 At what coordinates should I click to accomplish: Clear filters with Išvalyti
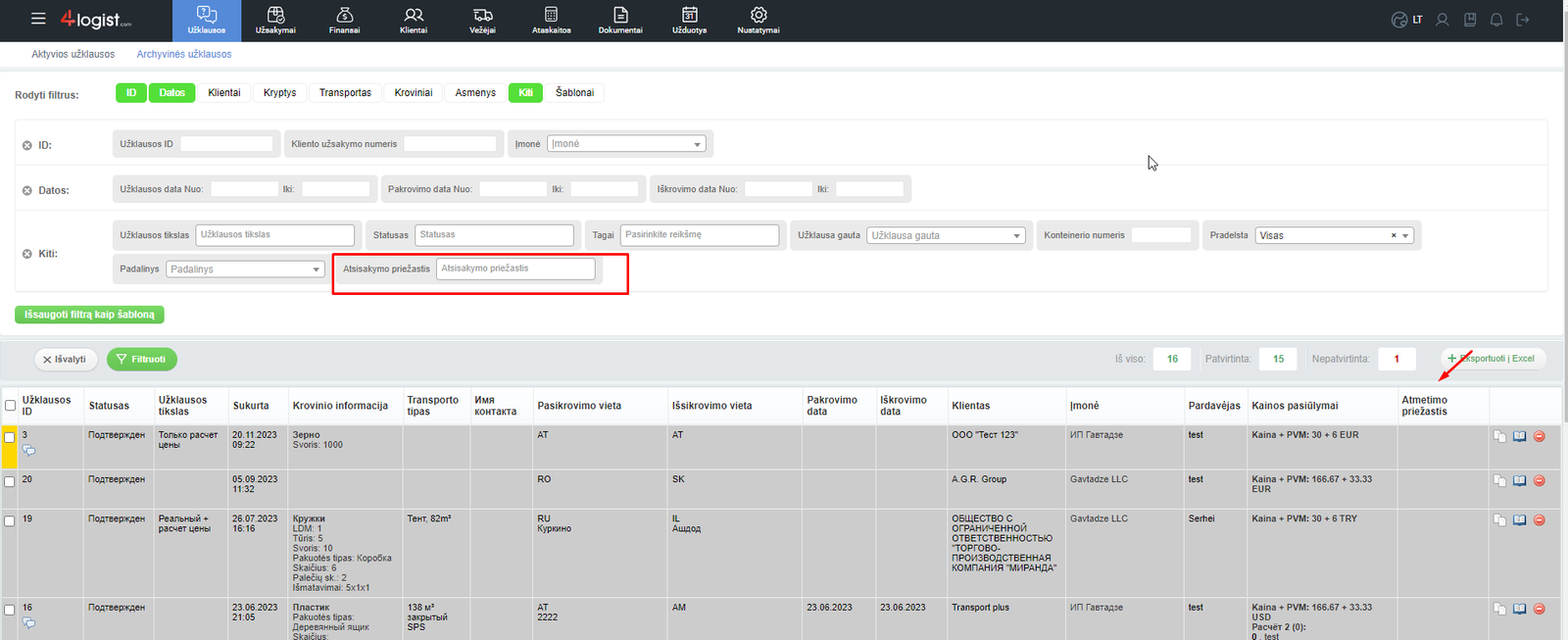point(66,360)
